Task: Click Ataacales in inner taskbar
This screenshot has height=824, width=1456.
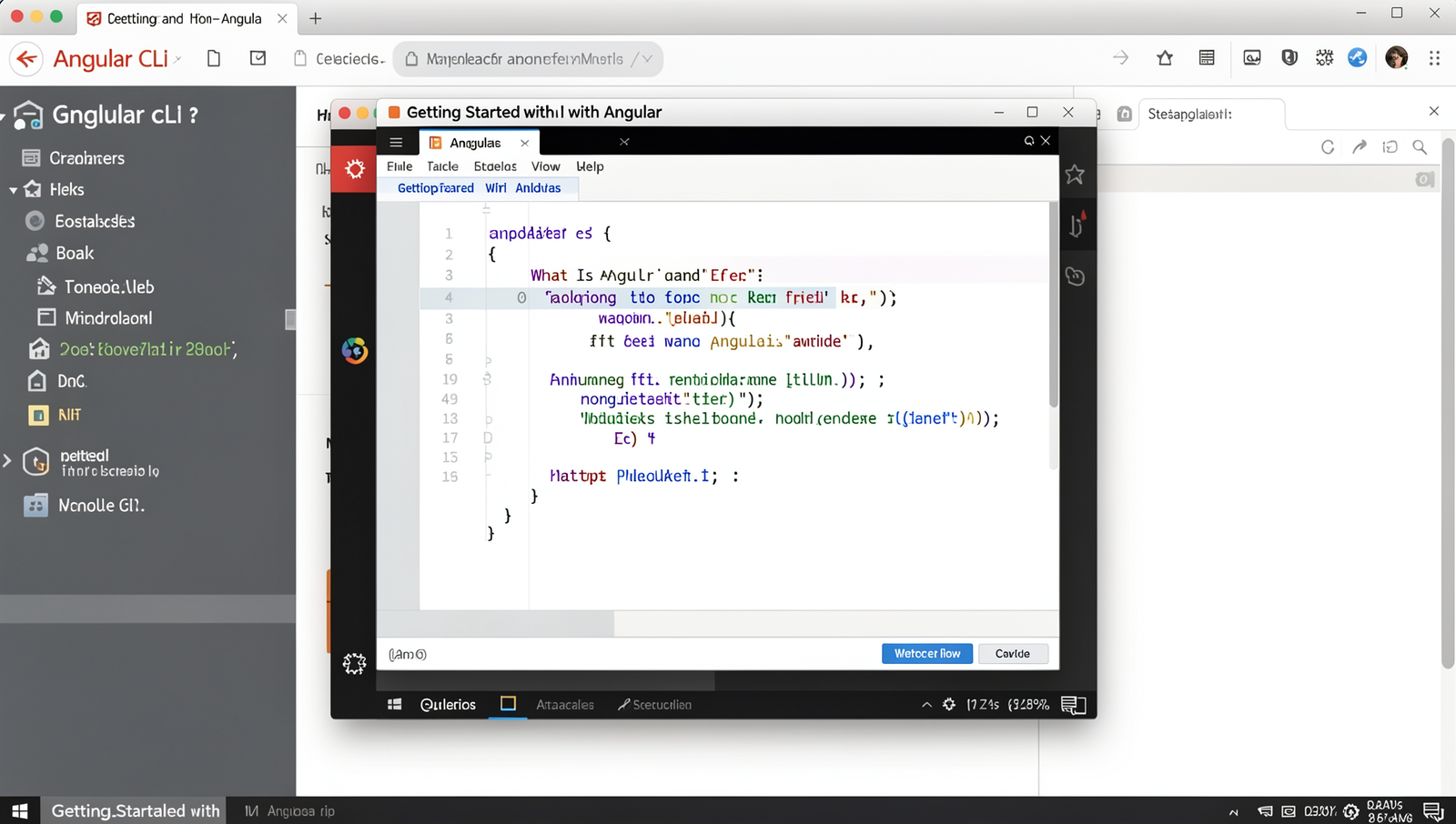Action: click(565, 705)
